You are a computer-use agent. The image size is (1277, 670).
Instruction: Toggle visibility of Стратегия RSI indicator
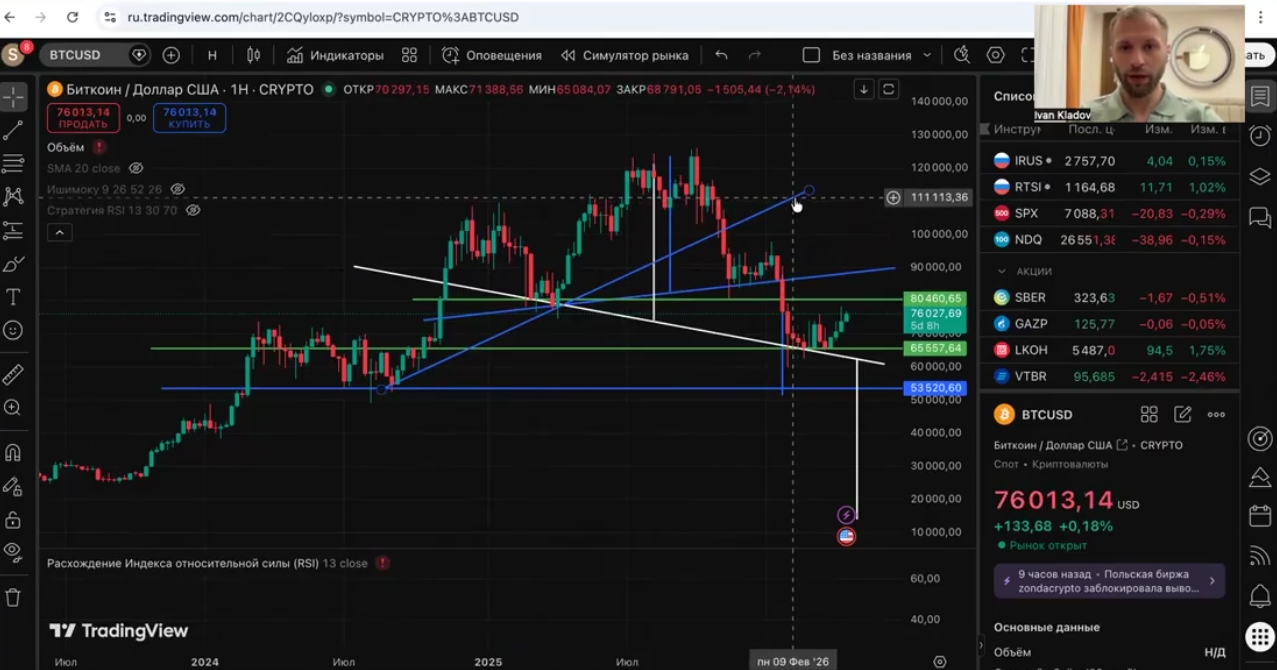(193, 210)
